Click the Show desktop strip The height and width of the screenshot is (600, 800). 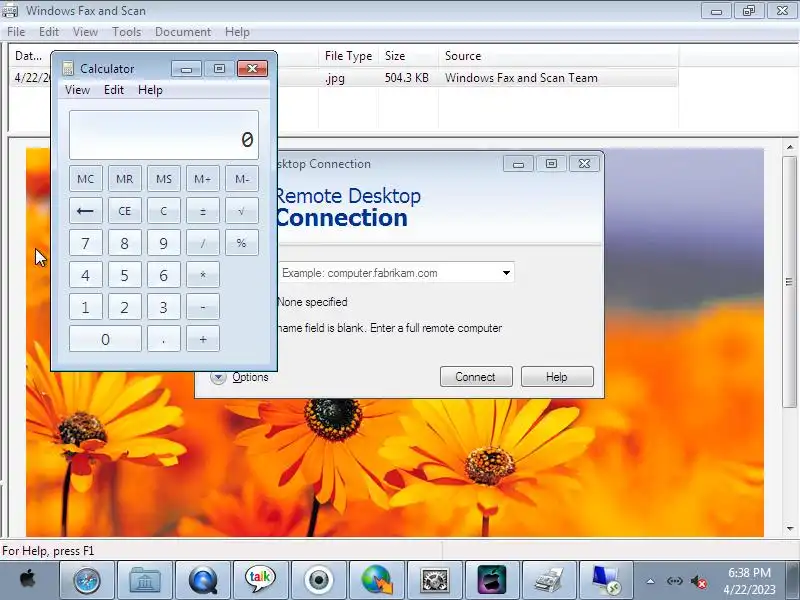tap(793, 581)
